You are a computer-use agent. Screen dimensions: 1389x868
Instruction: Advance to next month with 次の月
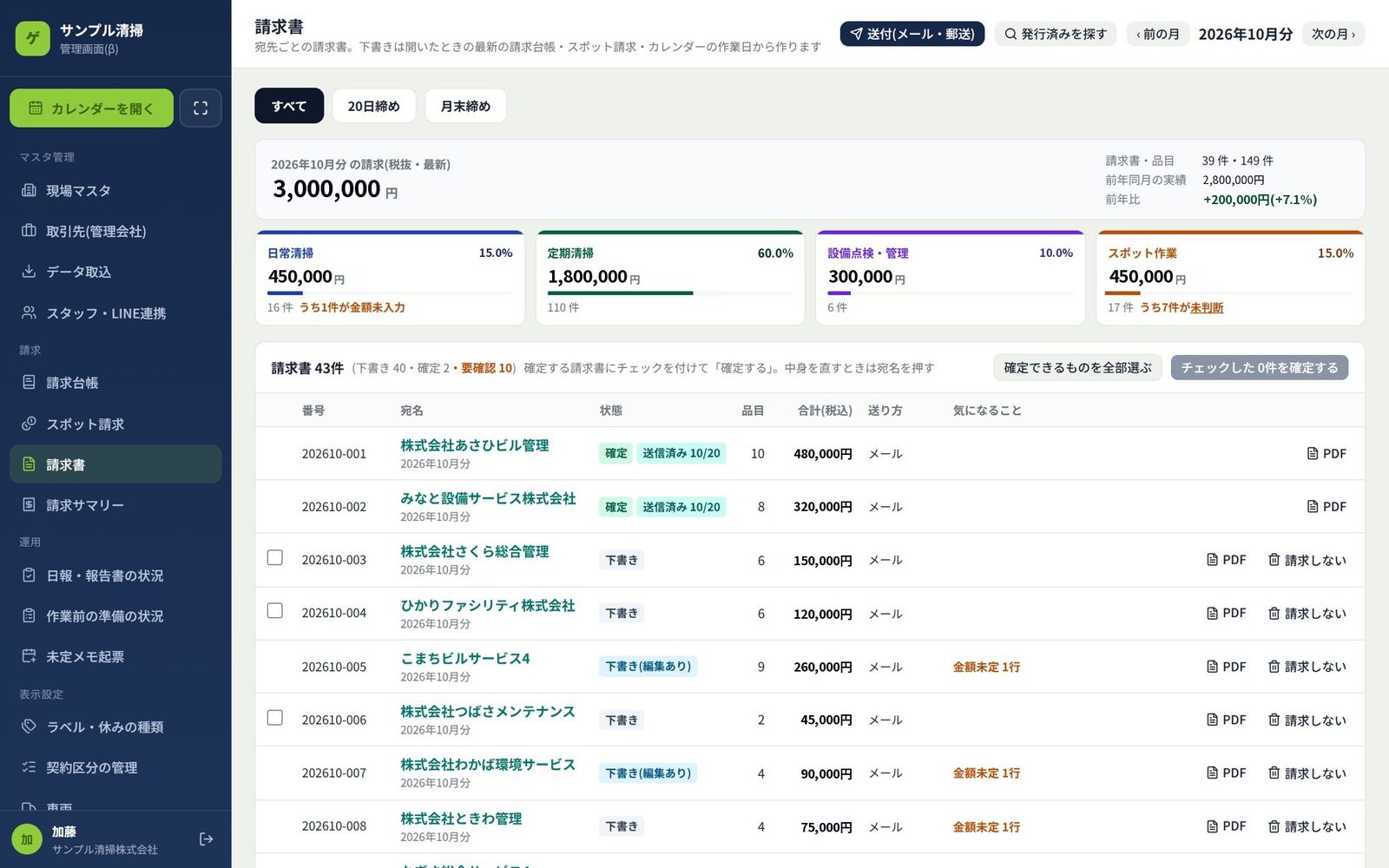pyautogui.click(x=1333, y=34)
